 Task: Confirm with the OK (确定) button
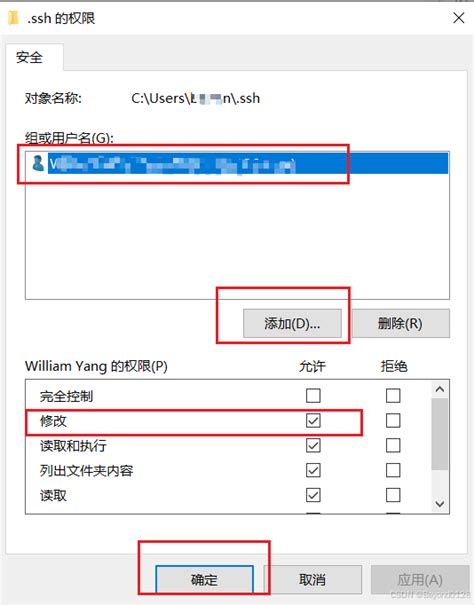(x=204, y=580)
